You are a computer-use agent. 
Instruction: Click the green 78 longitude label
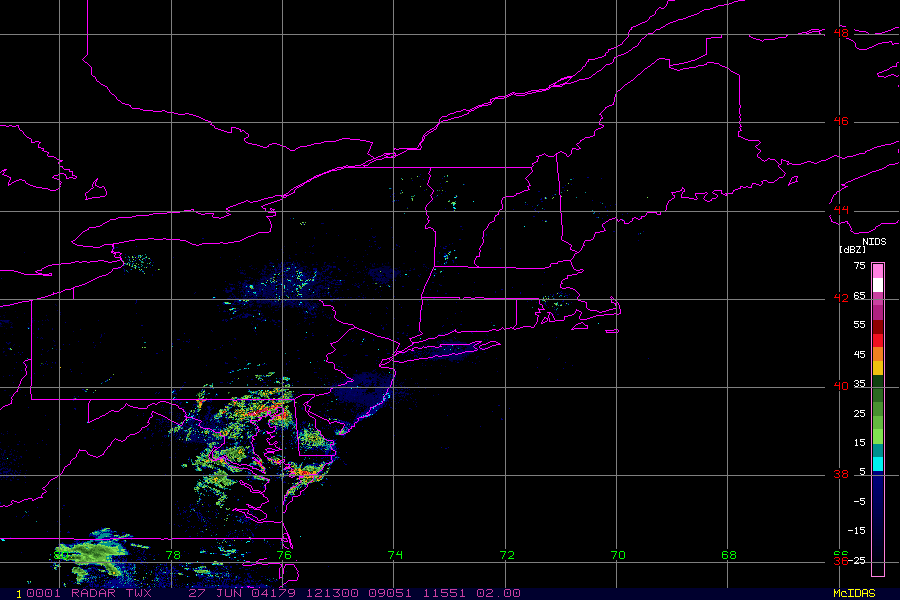pyautogui.click(x=173, y=555)
